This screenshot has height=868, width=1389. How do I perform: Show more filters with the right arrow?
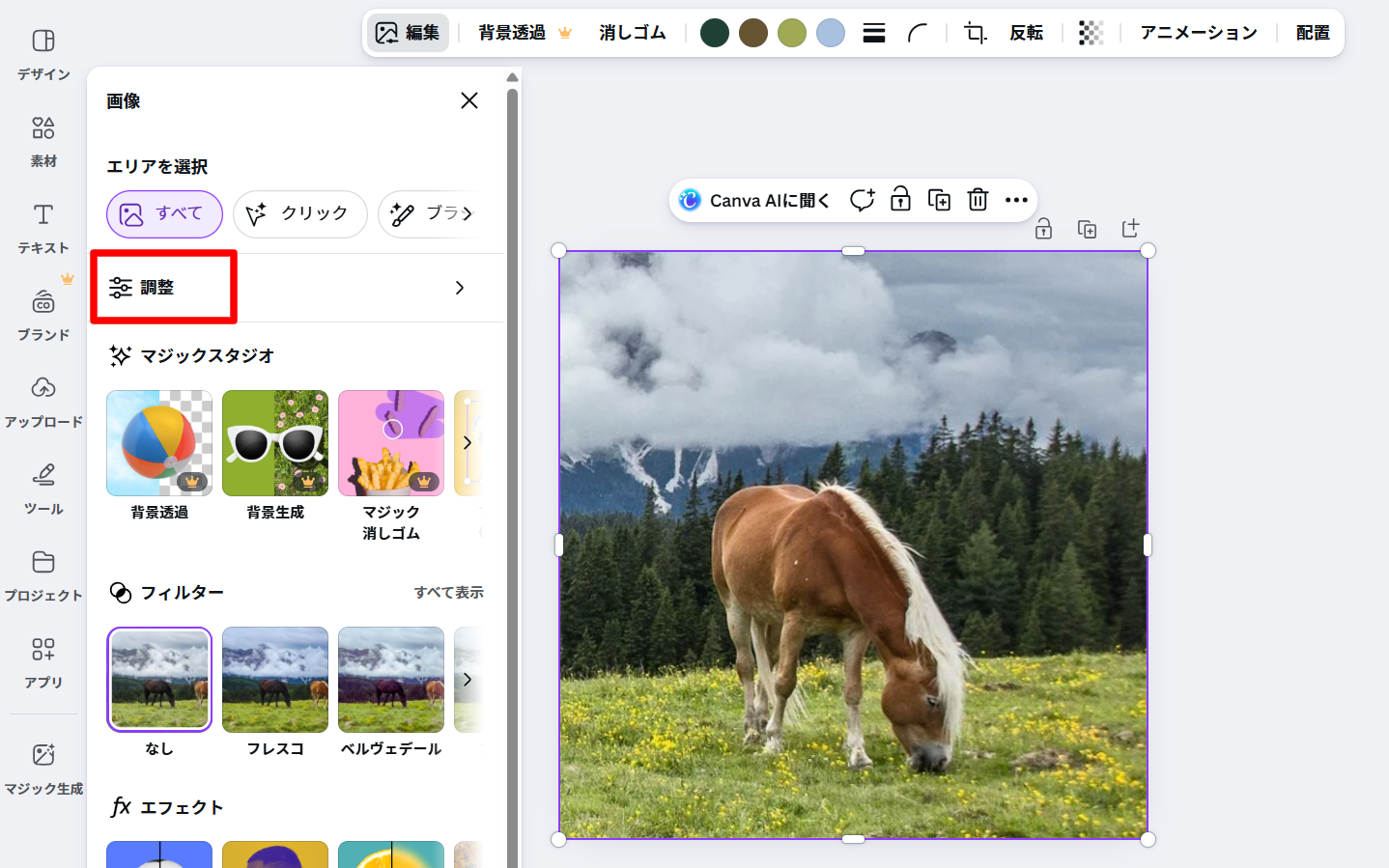pos(468,680)
